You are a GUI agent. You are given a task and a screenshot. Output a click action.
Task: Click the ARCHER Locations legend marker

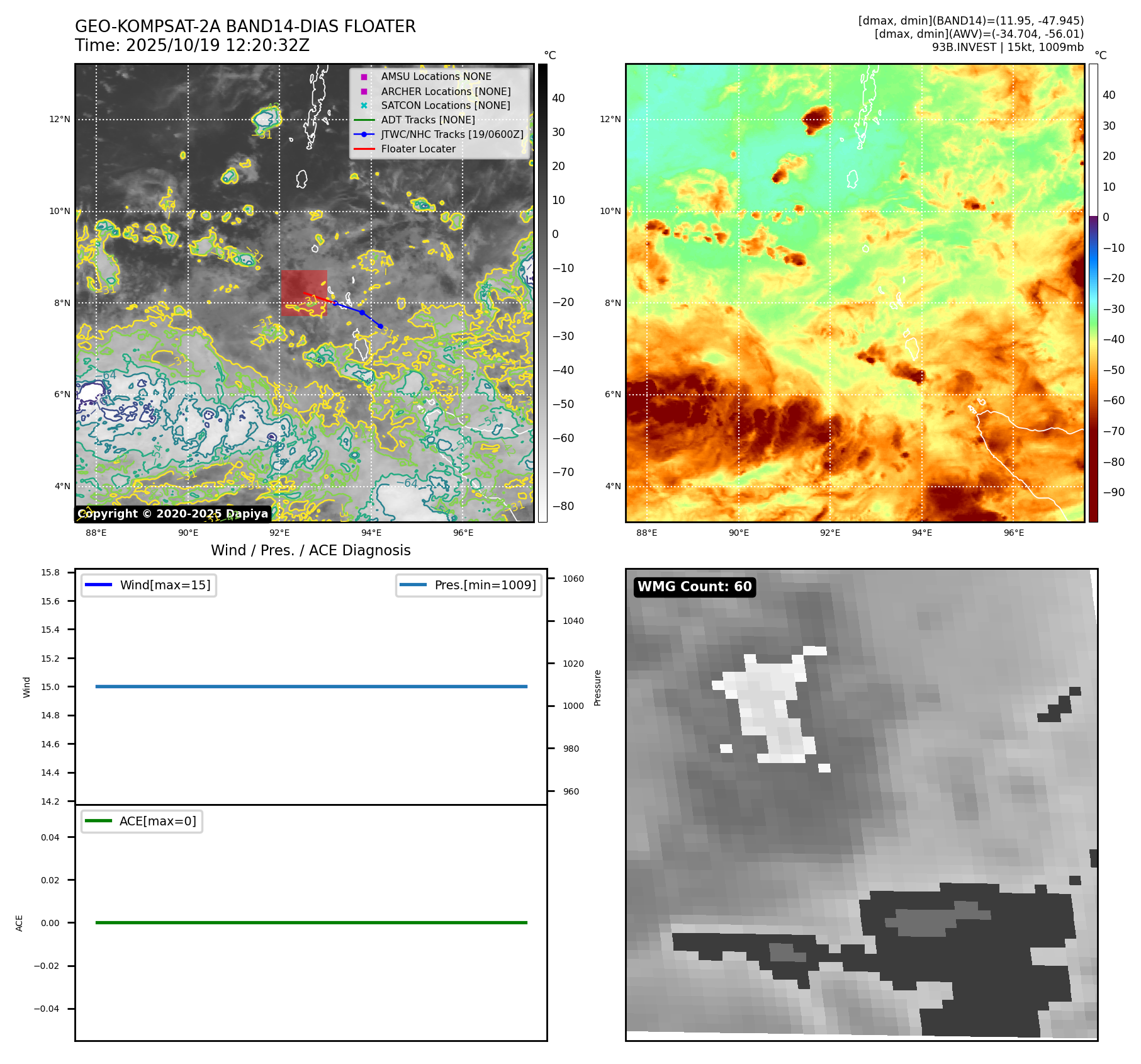point(364,91)
